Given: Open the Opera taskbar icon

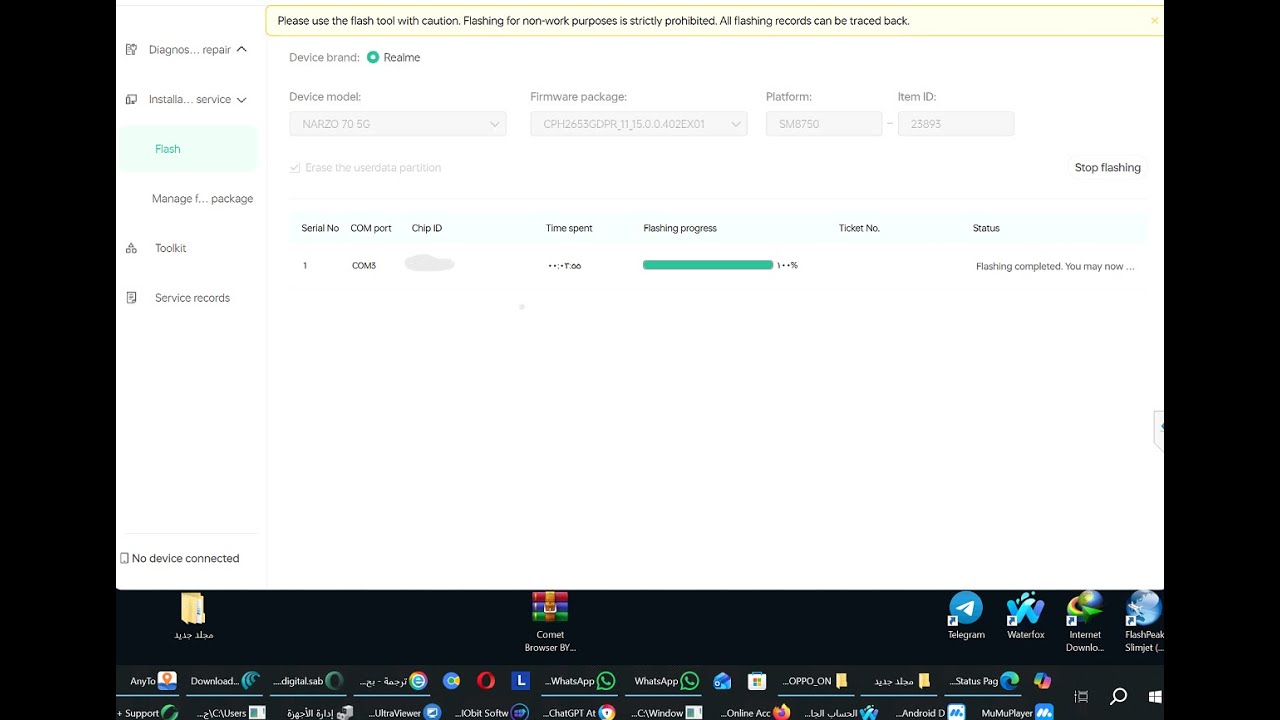Looking at the screenshot, I should pos(486,681).
